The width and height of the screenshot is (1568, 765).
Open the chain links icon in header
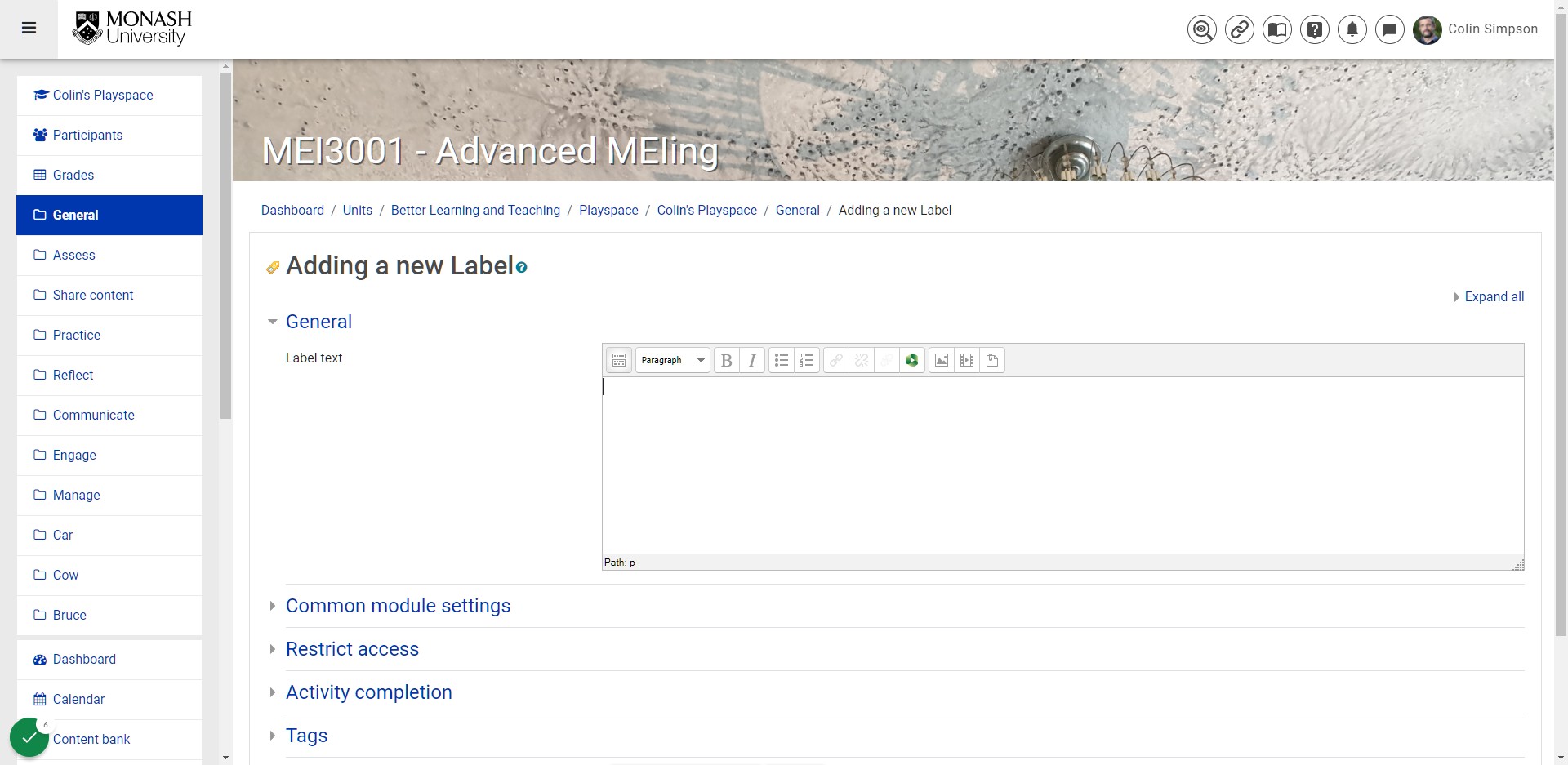[1240, 30]
